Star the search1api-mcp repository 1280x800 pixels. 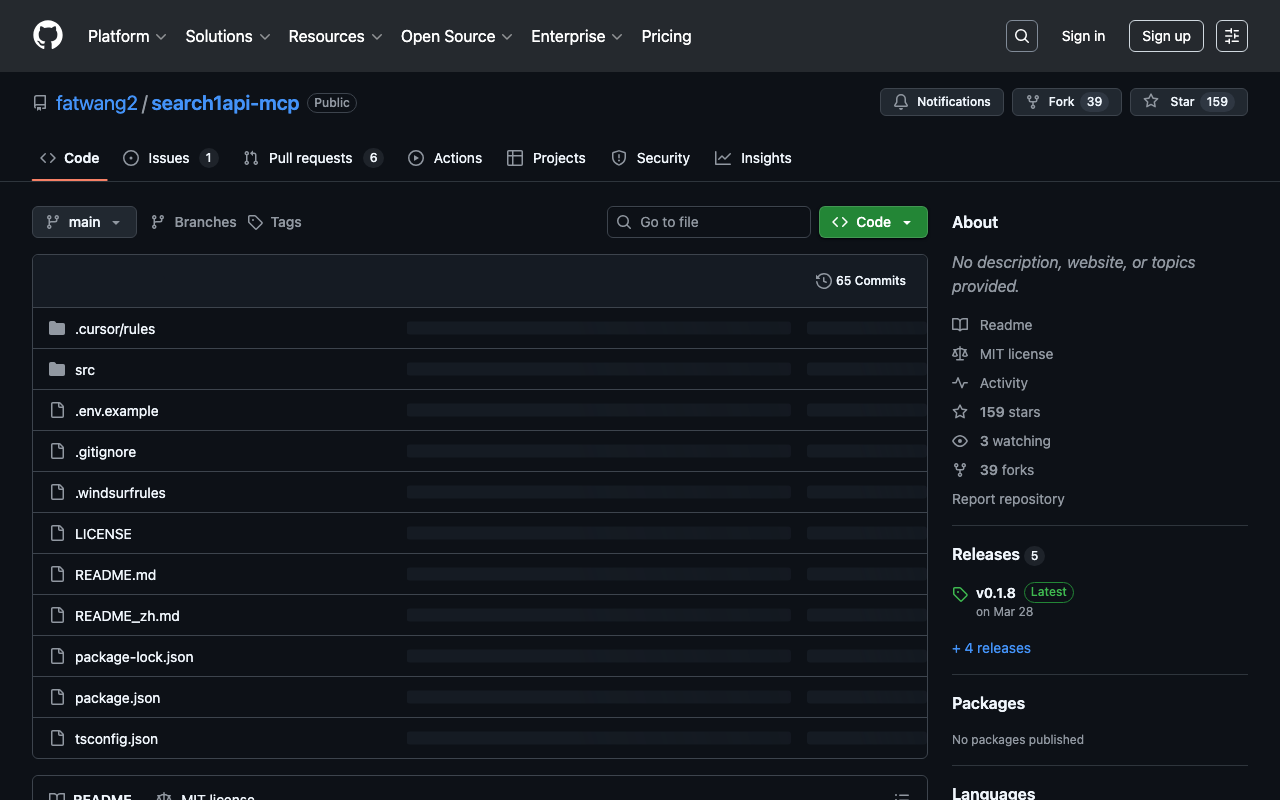(1170, 102)
